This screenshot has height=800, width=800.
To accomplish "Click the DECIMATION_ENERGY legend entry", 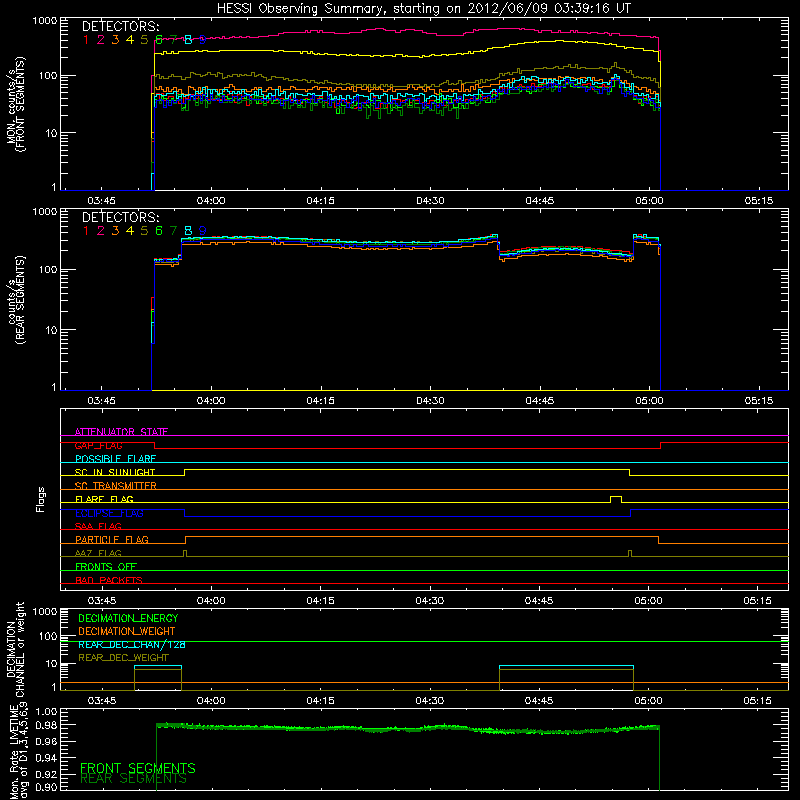I will coord(128,618).
